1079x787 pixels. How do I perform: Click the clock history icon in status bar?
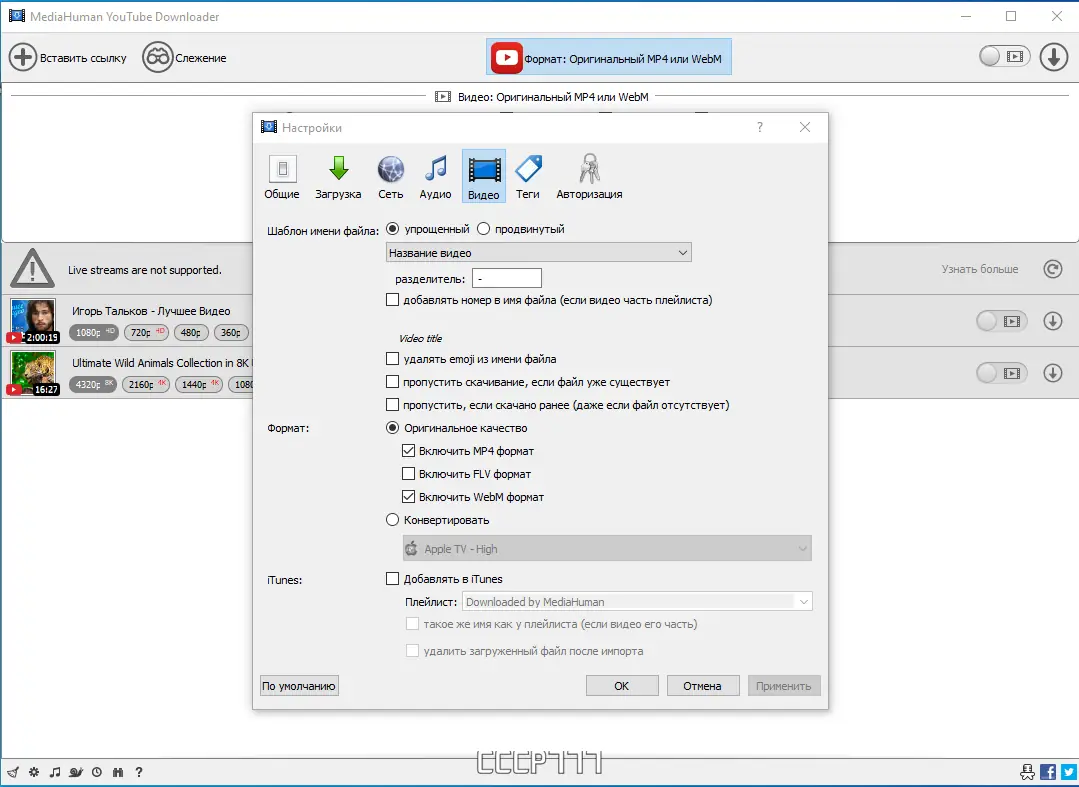coord(97,772)
